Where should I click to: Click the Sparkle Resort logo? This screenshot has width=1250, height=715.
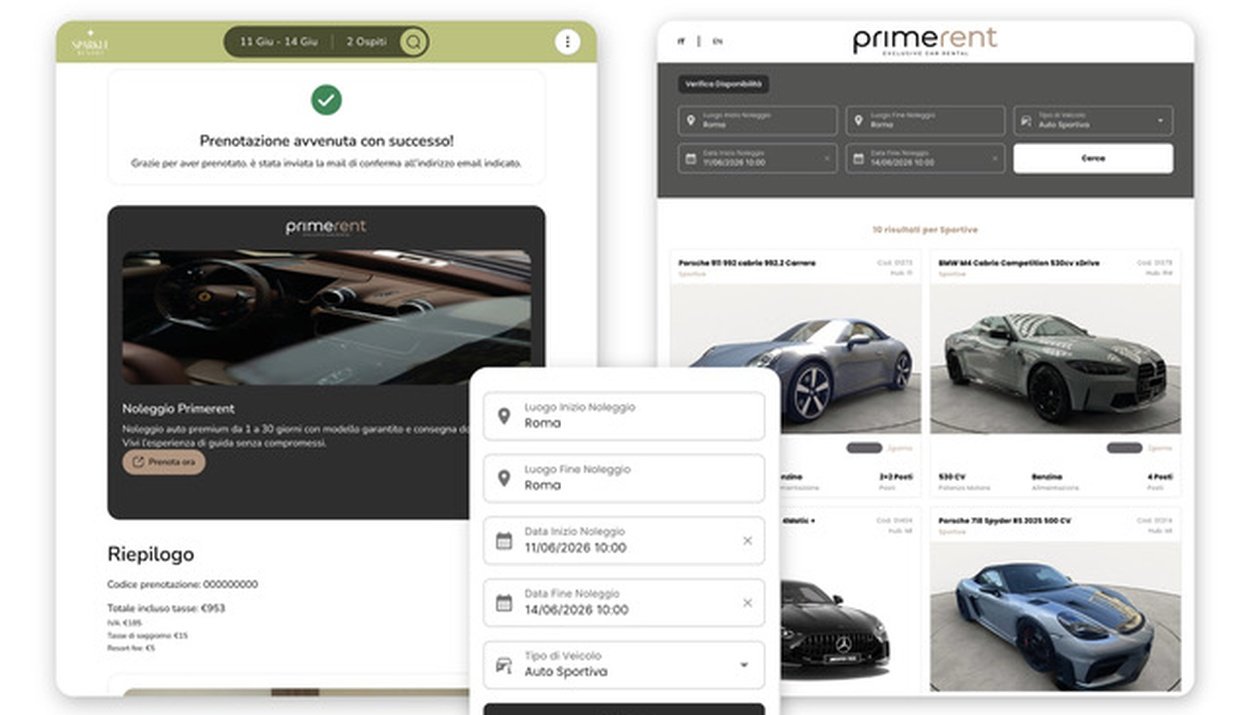tap(90, 42)
